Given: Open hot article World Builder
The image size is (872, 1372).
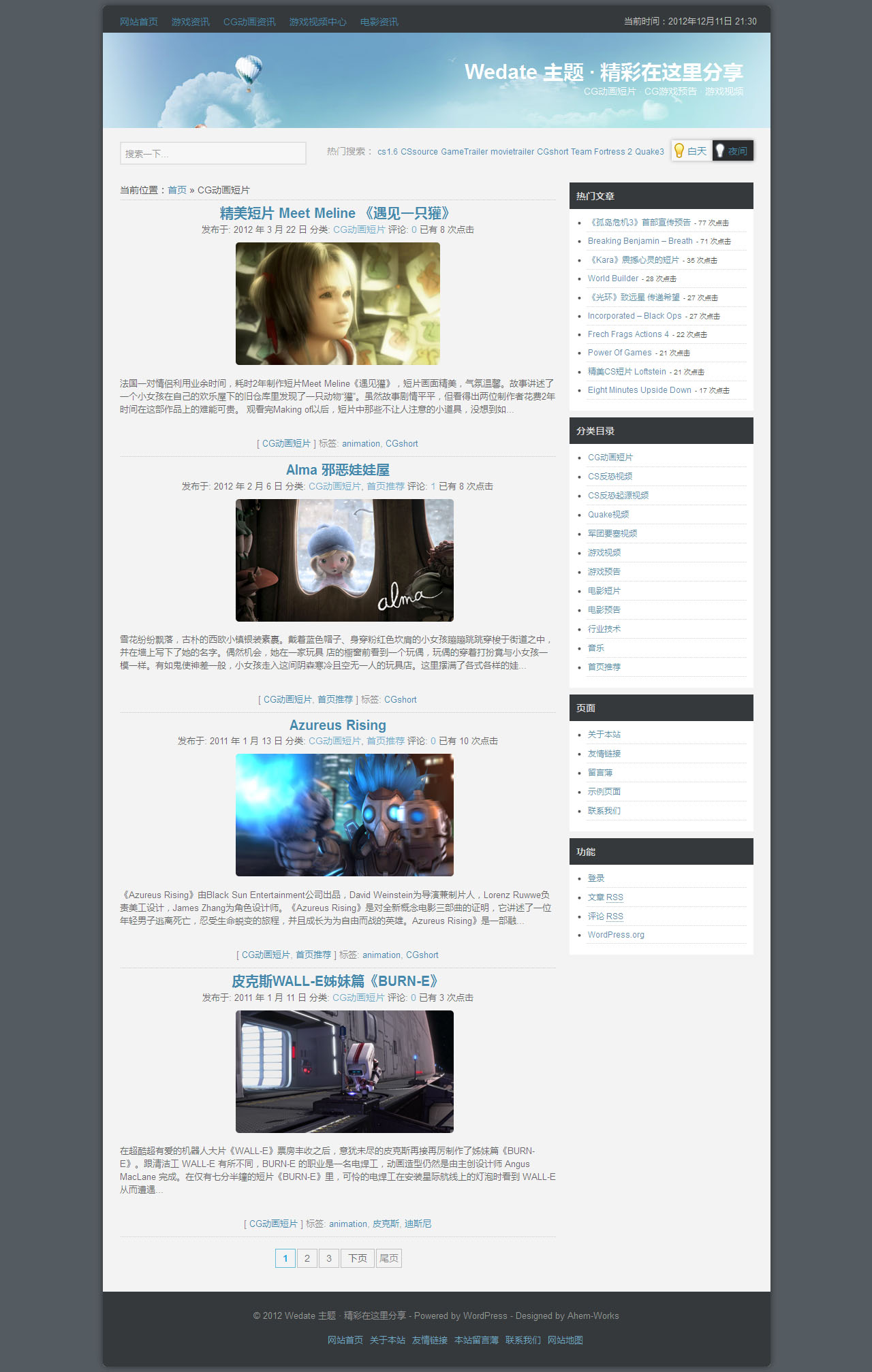Looking at the screenshot, I should click(613, 278).
